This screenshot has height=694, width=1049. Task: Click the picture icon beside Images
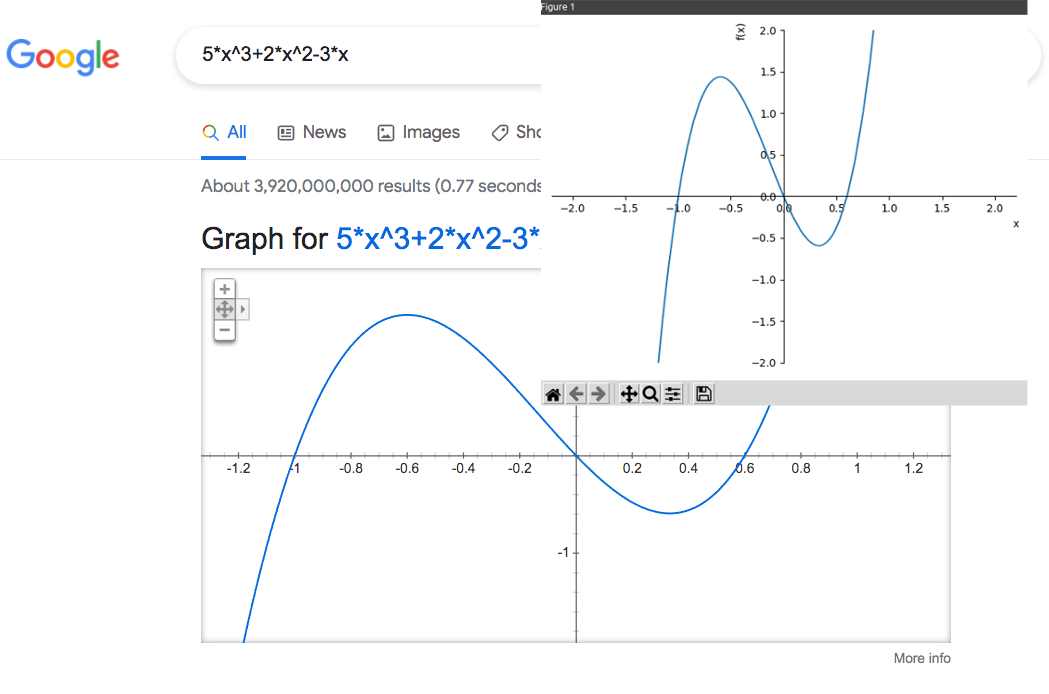tap(385, 131)
